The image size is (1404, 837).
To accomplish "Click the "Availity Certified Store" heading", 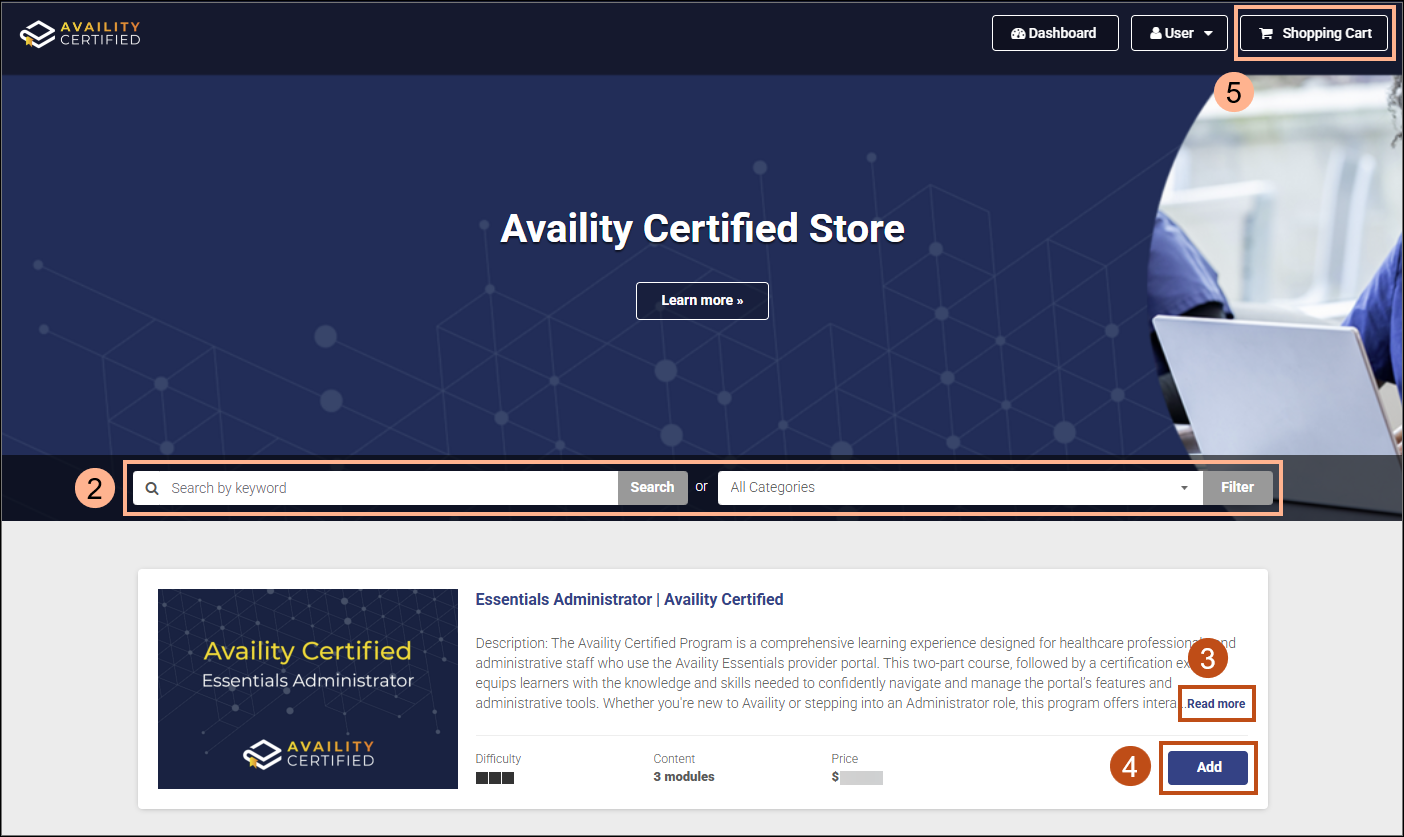I will point(702,229).
